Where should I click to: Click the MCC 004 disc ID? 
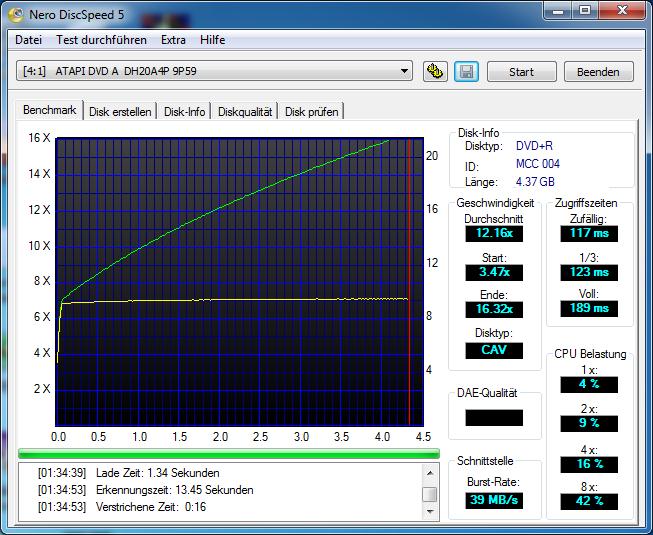coord(538,164)
